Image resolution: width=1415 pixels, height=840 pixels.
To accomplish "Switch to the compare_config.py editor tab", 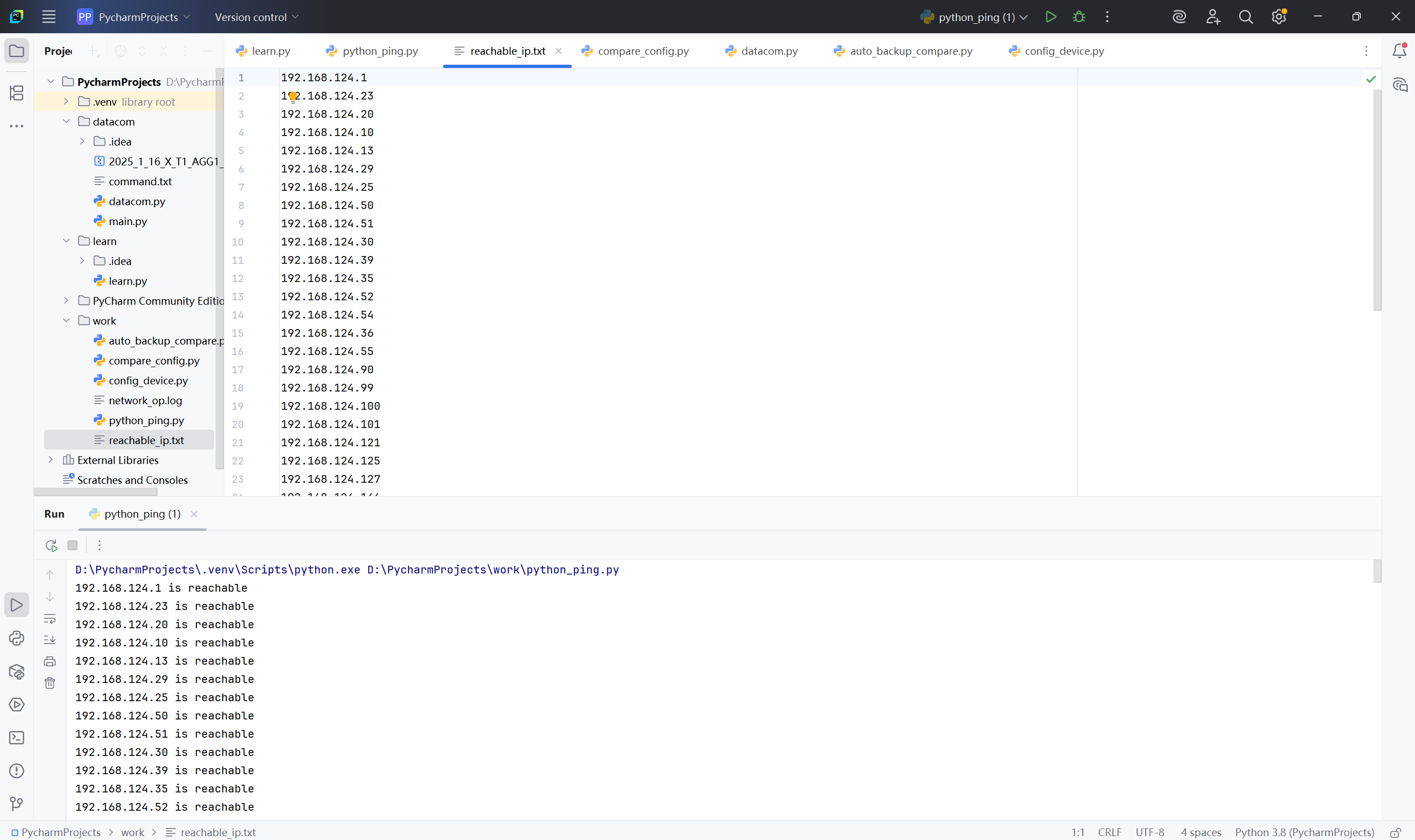I will 643,50.
